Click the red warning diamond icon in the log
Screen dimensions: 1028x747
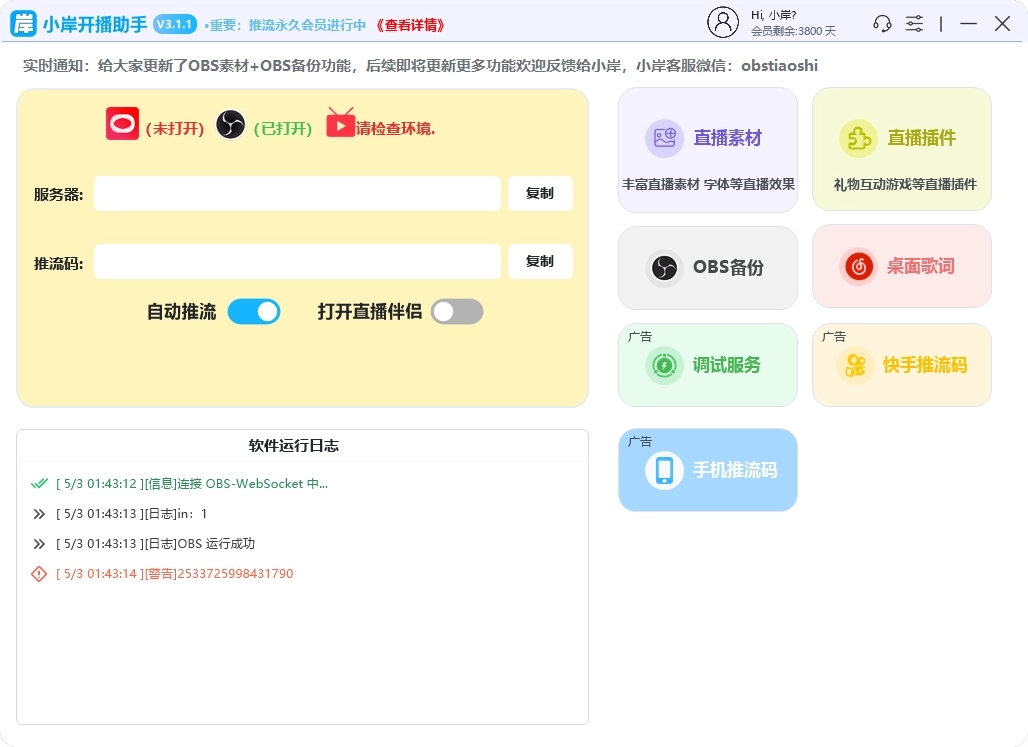(x=39, y=574)
